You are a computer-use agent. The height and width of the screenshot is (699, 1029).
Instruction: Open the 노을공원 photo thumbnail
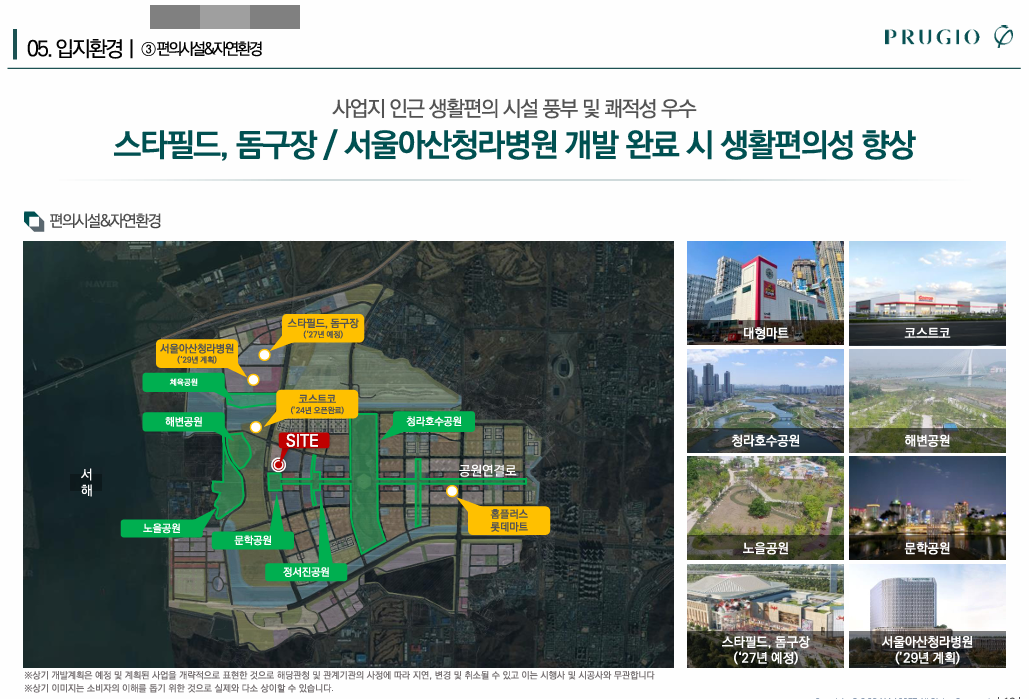(765, 508)
